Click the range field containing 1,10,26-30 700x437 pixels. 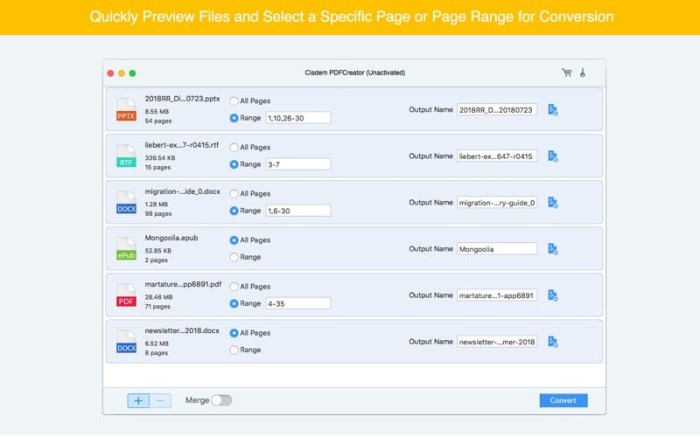click(297, 118)
